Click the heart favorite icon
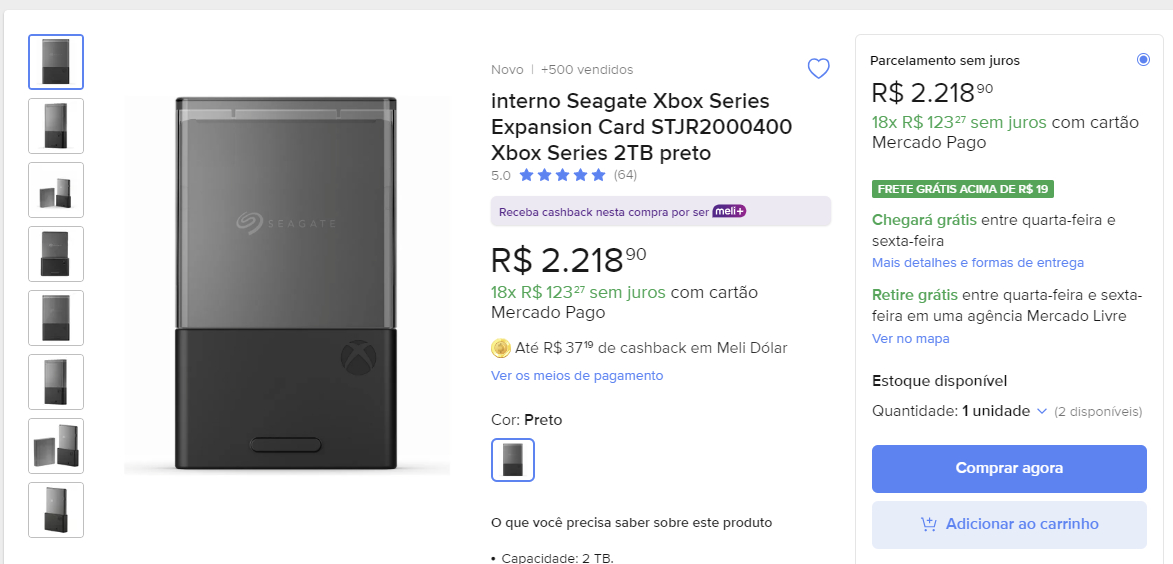Viewport: 1173px width, 564px height. (x=818, y=69)
